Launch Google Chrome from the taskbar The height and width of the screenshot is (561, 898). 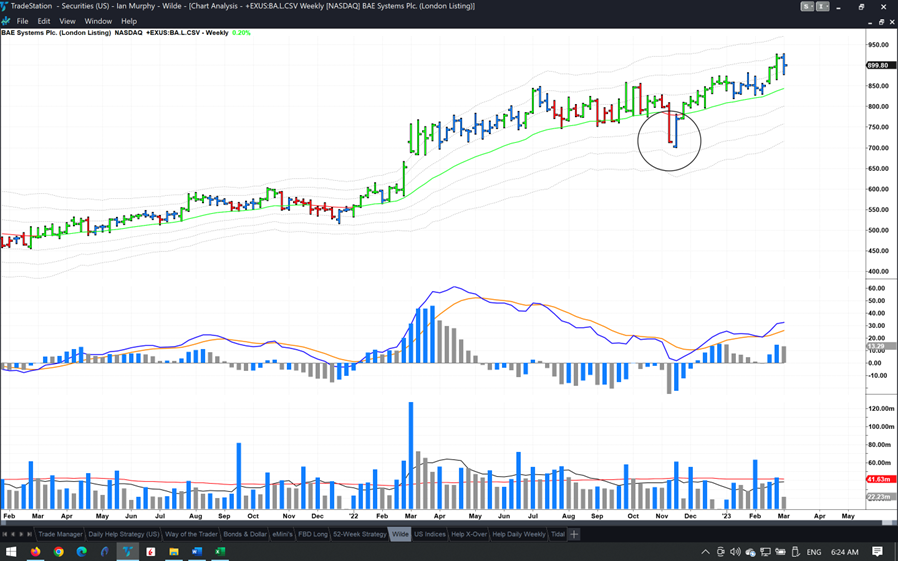click(x=58, y=552)
